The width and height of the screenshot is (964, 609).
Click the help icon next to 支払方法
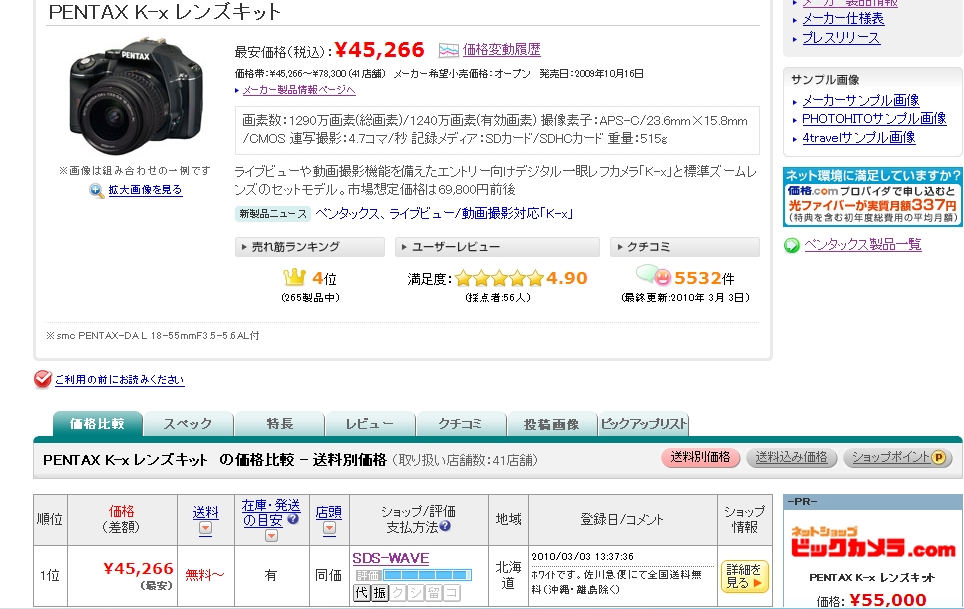445,527
